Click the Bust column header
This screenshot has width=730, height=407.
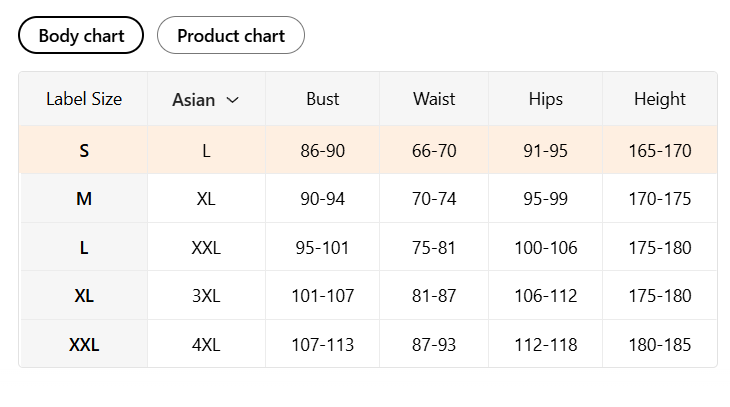point(323,99)
